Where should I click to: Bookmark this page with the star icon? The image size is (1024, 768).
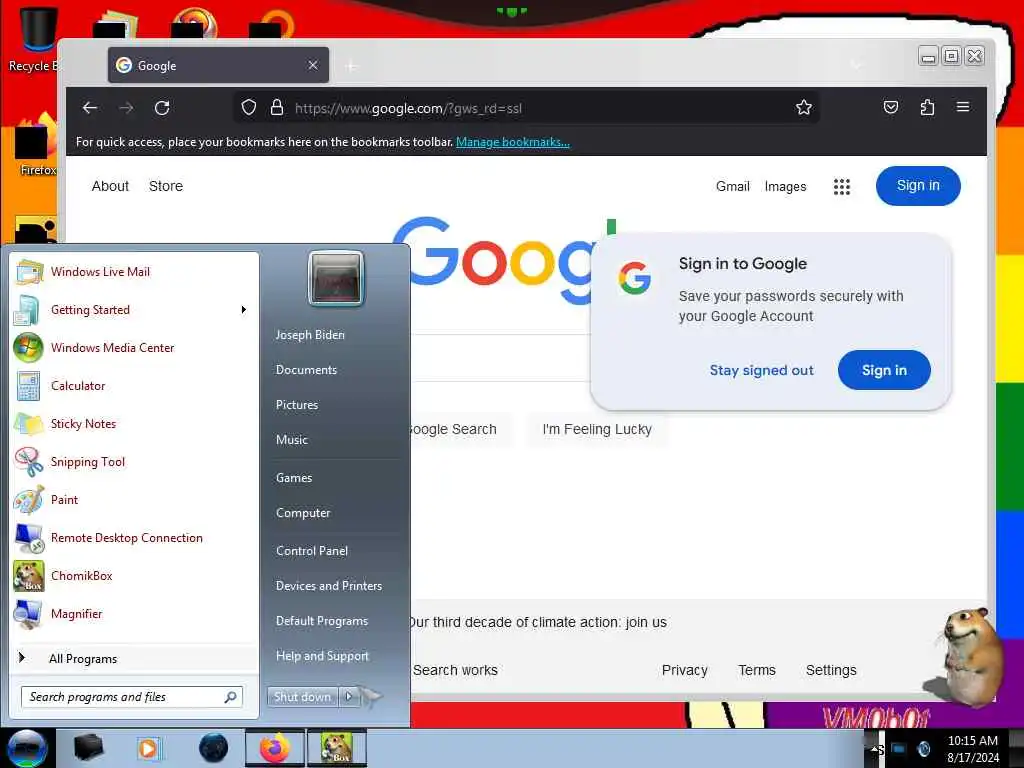click(804, 107)
